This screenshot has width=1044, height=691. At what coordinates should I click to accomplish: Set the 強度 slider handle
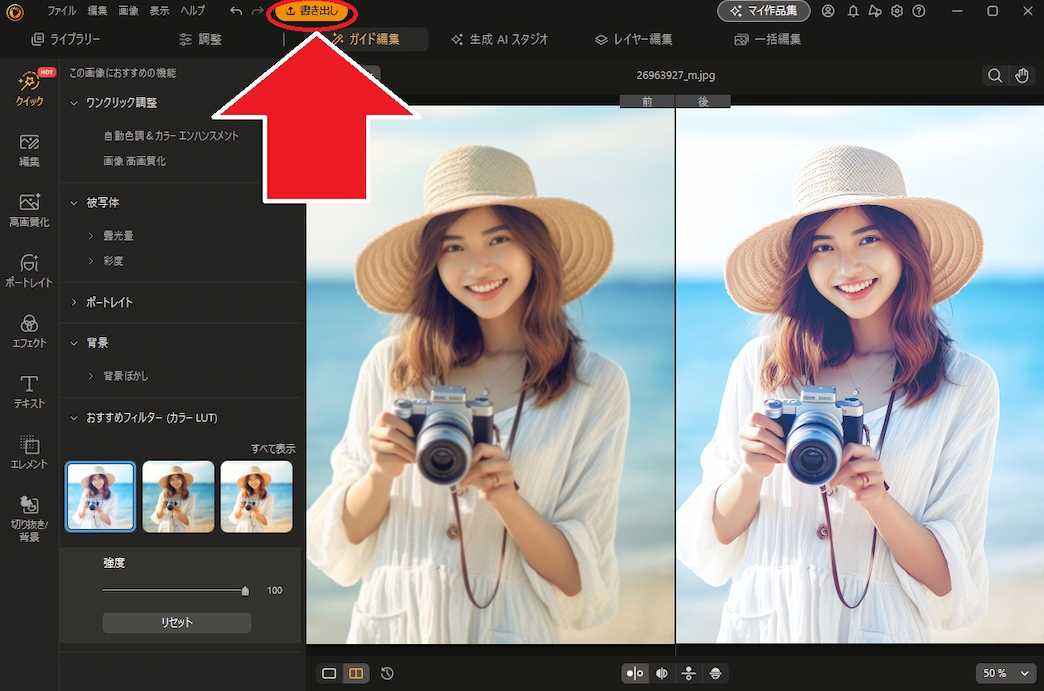pyautogui.click(x=244, y=590)
